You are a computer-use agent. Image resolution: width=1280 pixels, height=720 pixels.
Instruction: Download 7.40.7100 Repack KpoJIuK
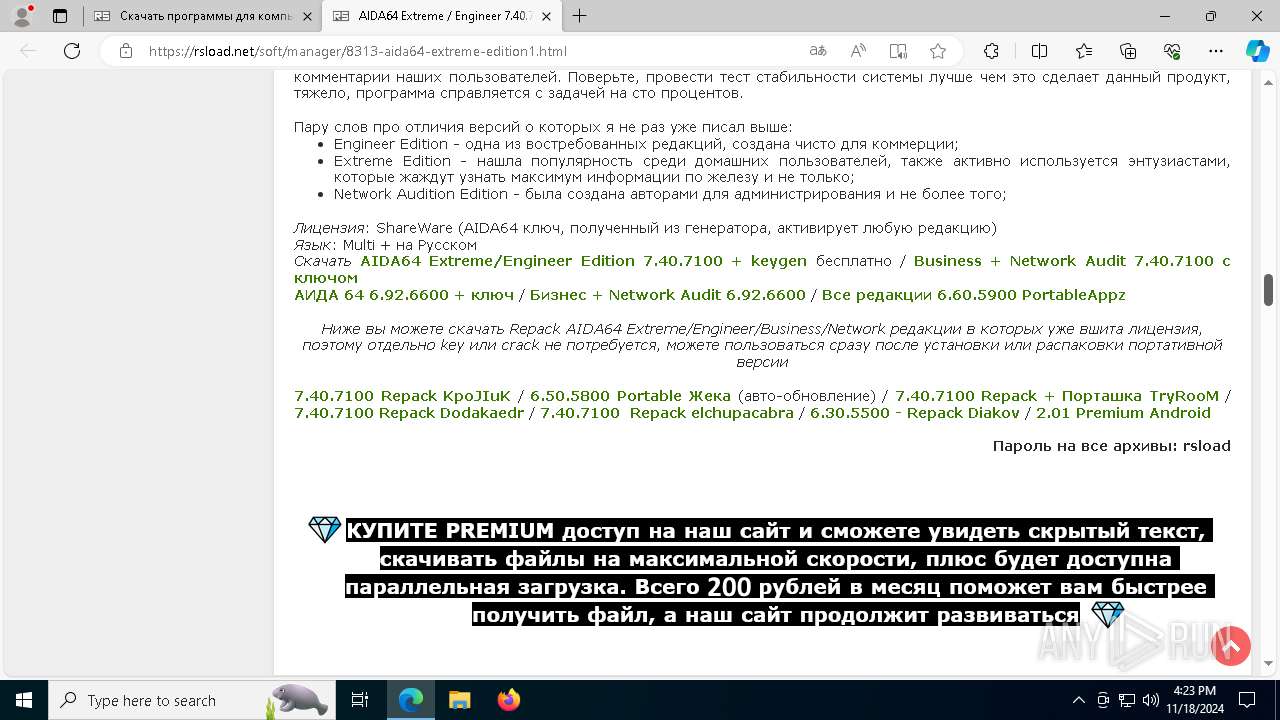coord(402,396)
